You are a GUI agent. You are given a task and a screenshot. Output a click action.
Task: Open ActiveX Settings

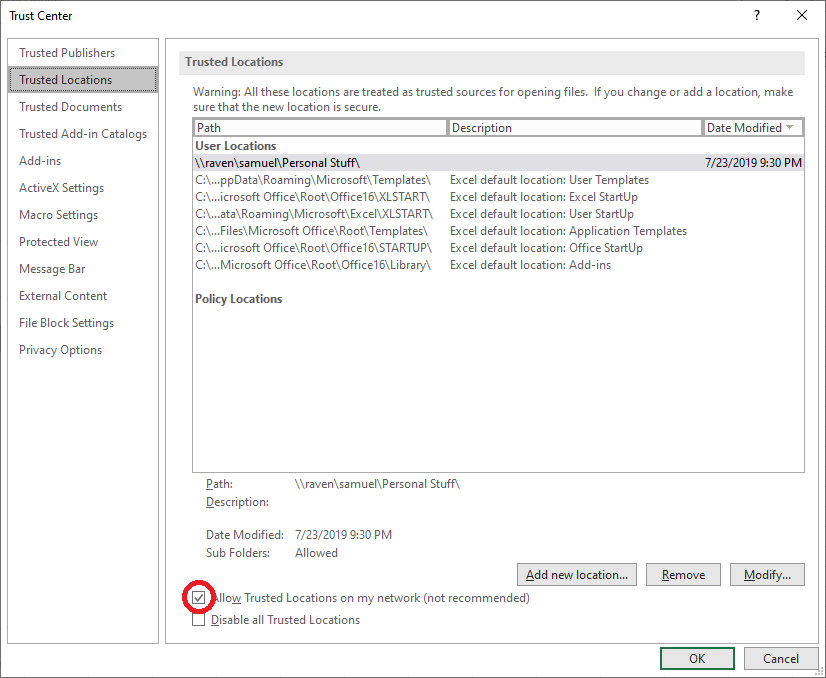[62, 188]
